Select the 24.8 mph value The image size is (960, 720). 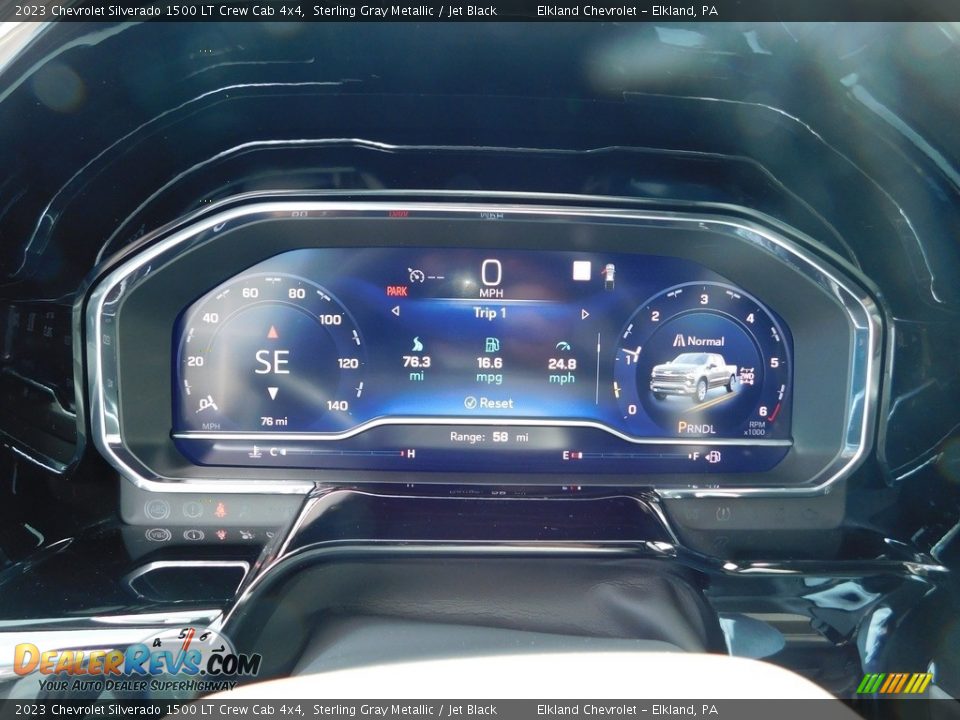click(x=562, y=371)
